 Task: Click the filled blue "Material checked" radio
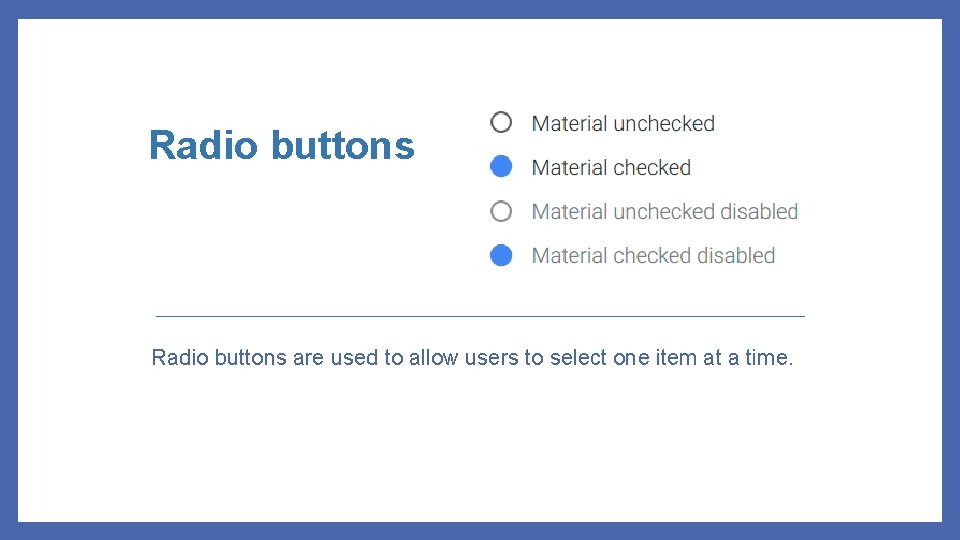click(501, 167)
